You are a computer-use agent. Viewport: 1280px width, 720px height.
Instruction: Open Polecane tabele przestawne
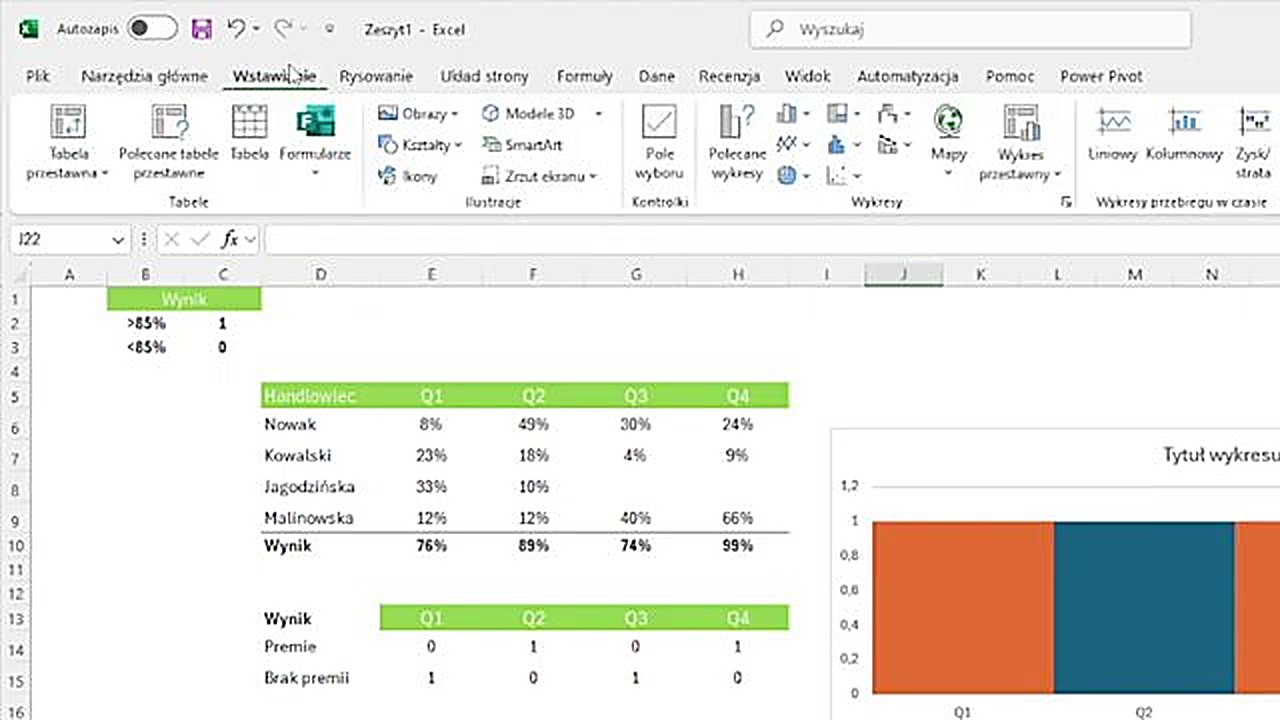pos(168,123)
